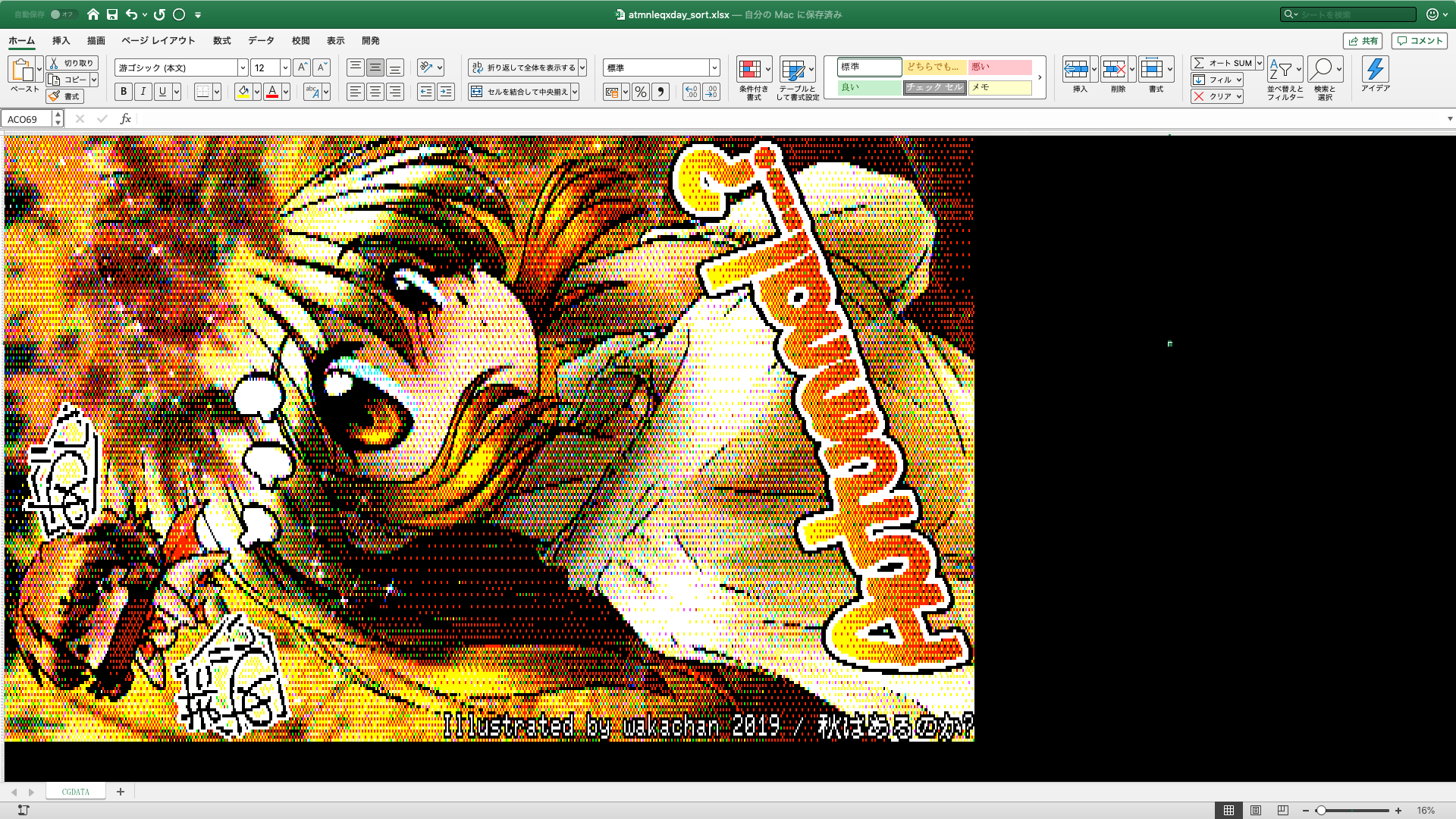The width and height of the screenshot is (1456, 819).
Task: Toggle italic formatting
Action: coord(143,92)
